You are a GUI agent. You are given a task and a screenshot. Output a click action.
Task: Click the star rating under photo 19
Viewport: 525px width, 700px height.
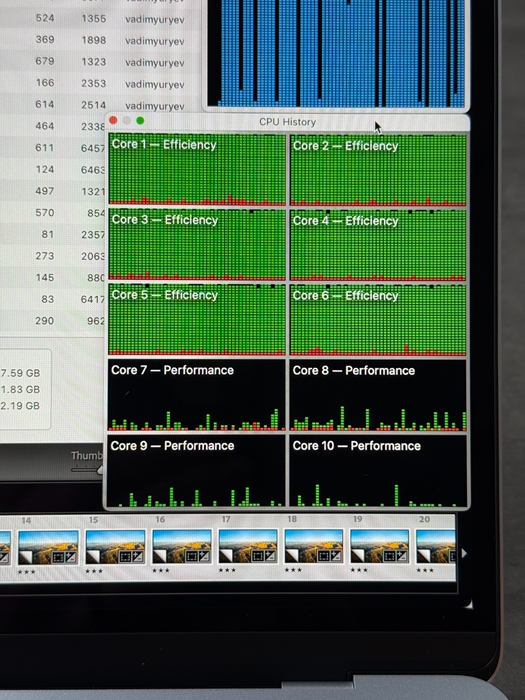358,570
